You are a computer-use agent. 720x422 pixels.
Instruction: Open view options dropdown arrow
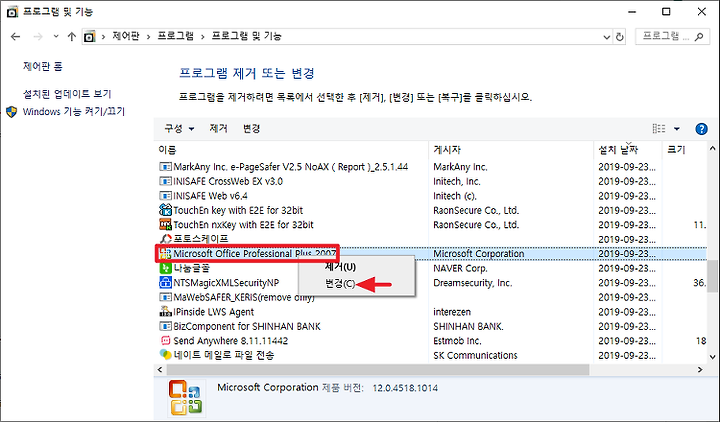click(x=676, y=129)
